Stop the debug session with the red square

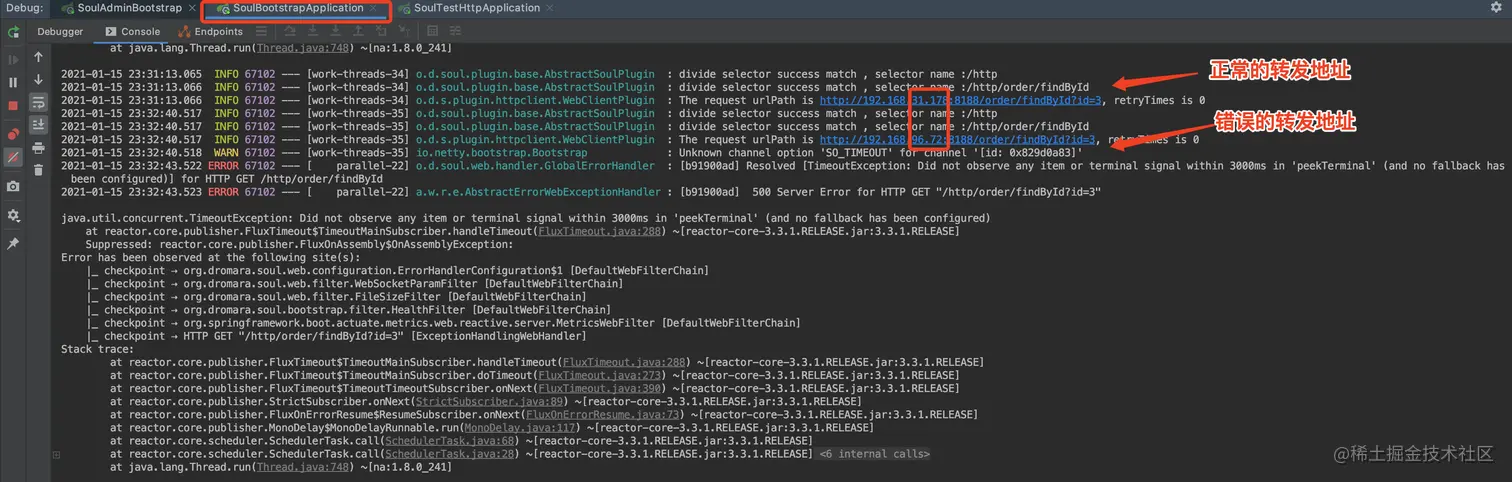[13, 105]
